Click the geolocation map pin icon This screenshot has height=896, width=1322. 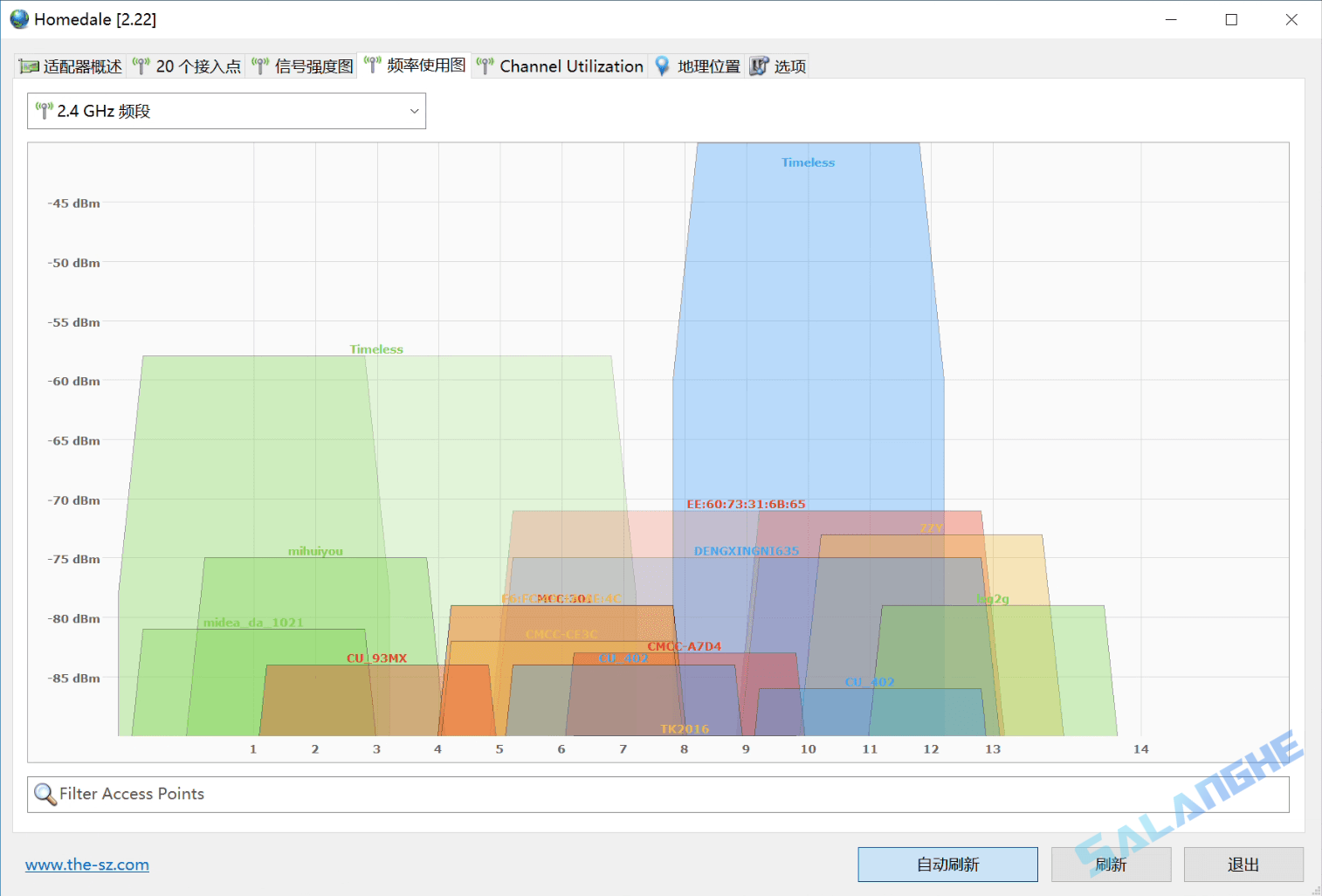pyautogui.click(x=663, y=66)
